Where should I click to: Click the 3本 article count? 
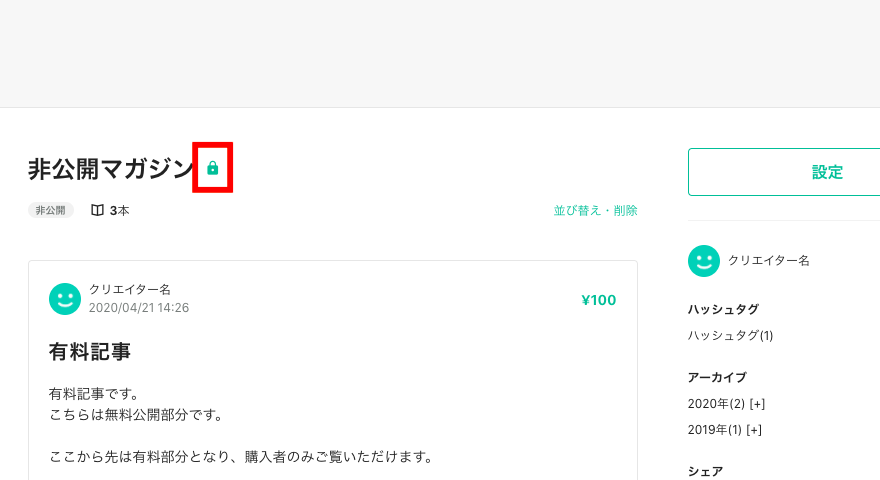pos(119,211)
